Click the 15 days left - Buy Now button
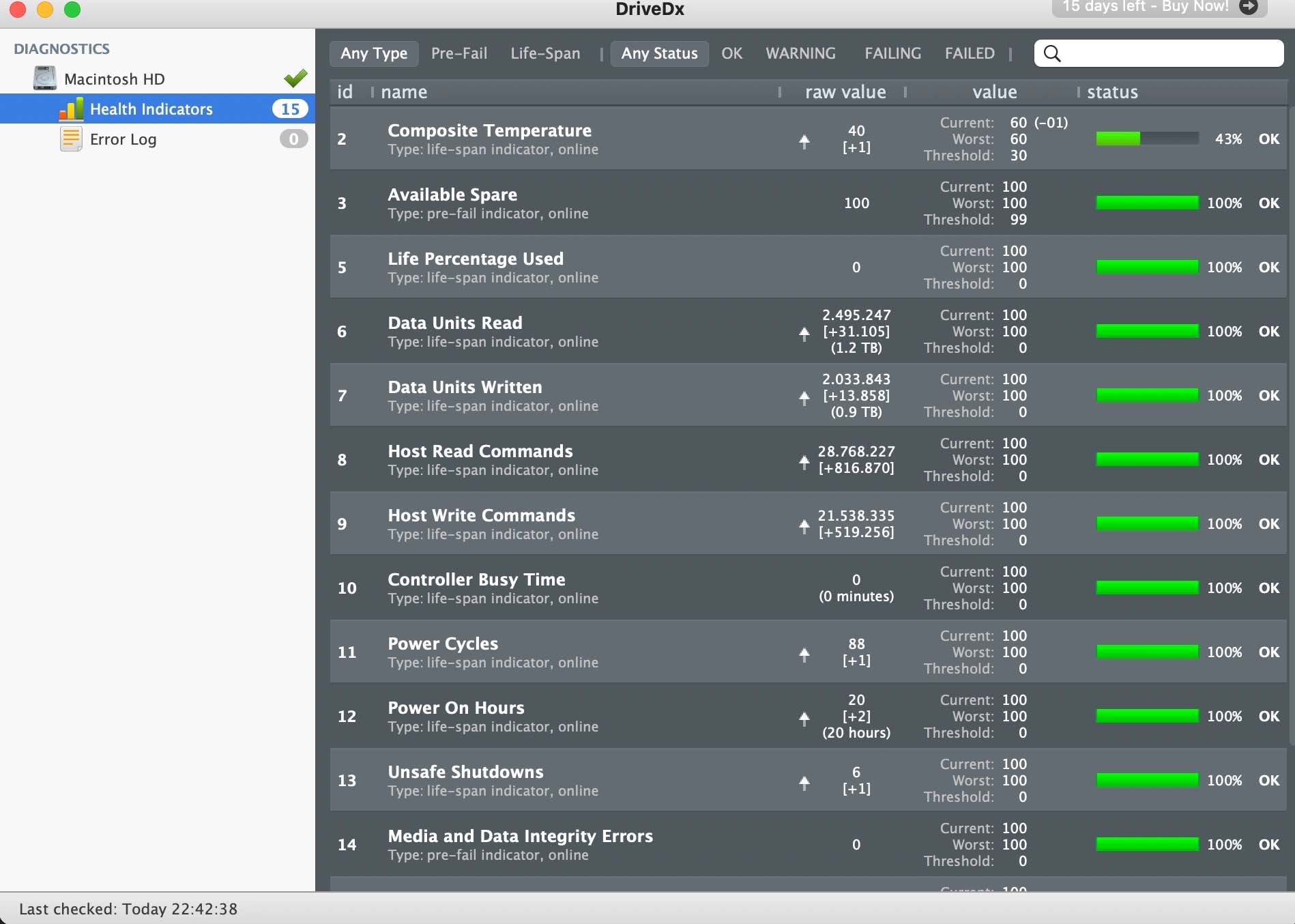The image size is (1295, 924). [1159, 7]
